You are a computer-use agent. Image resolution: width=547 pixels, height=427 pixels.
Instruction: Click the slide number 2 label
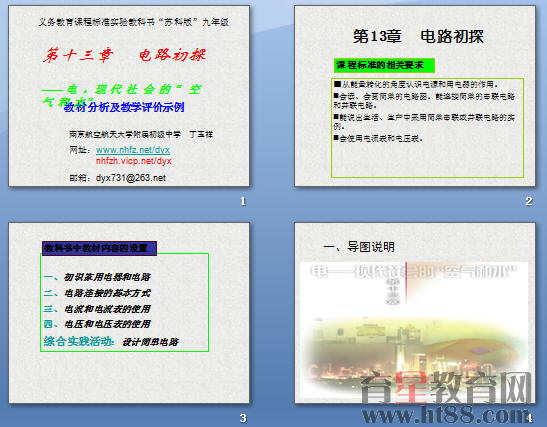pyautogui.click(x=529, y=201)
